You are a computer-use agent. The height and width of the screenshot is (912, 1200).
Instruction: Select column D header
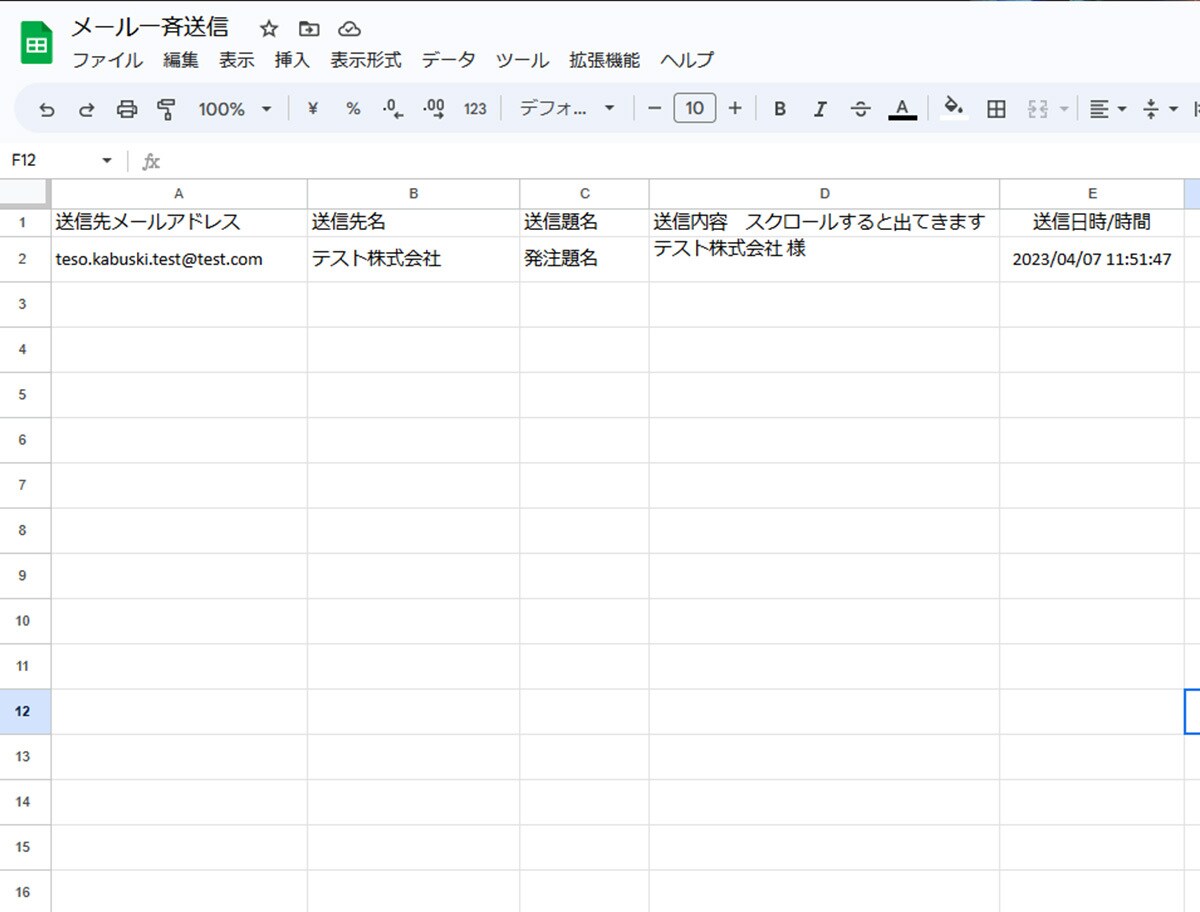[x=824, y=194]
